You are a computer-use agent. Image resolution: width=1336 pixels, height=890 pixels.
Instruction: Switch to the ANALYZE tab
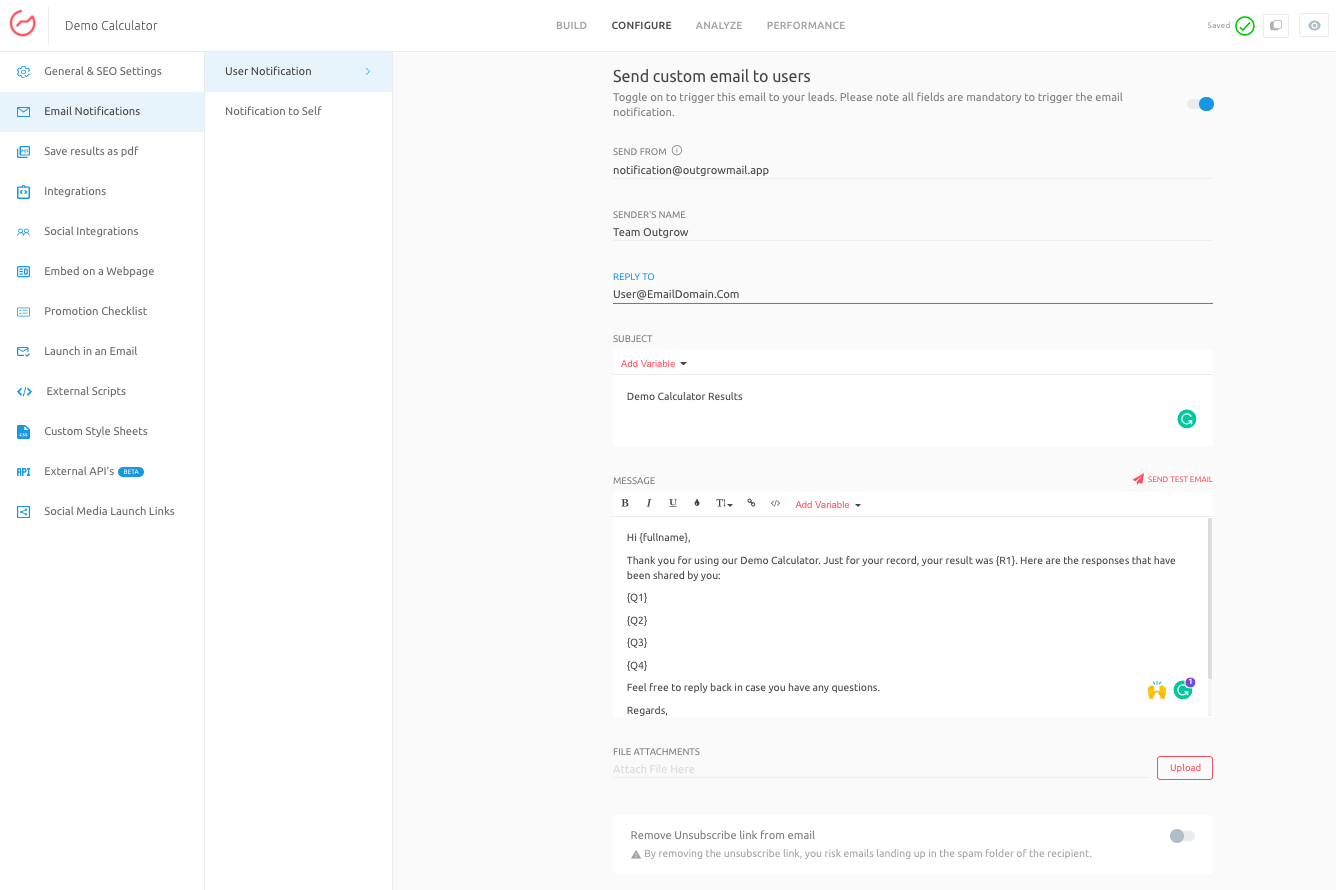719,26
